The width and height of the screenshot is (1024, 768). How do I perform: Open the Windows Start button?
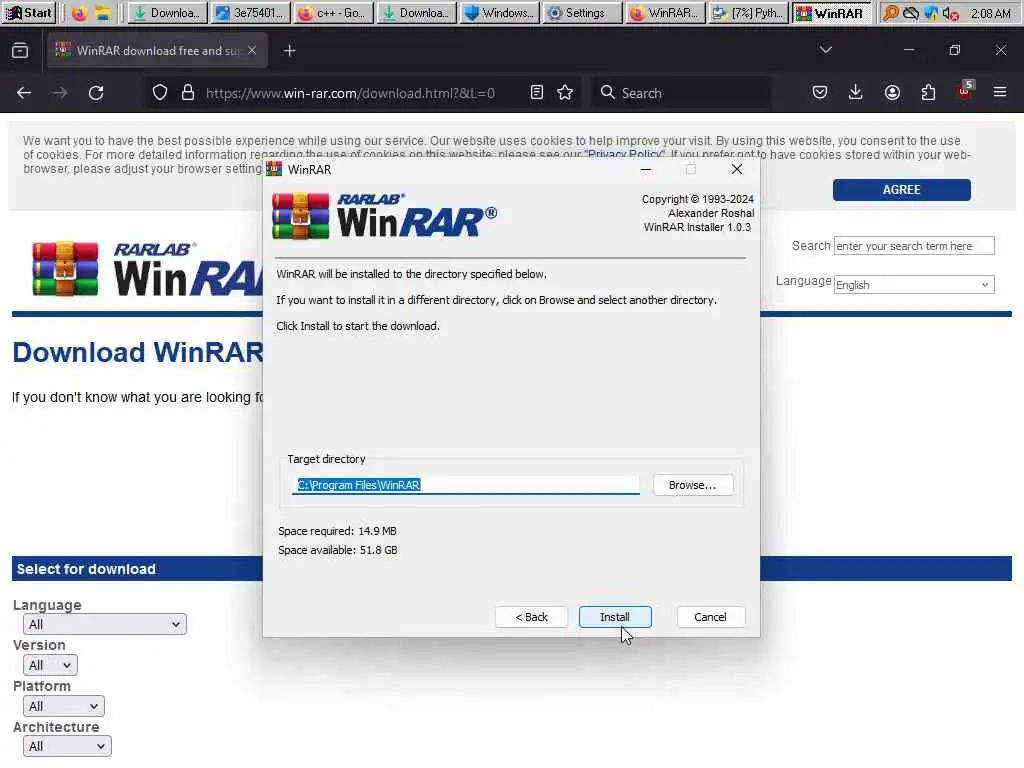point(29,12)
